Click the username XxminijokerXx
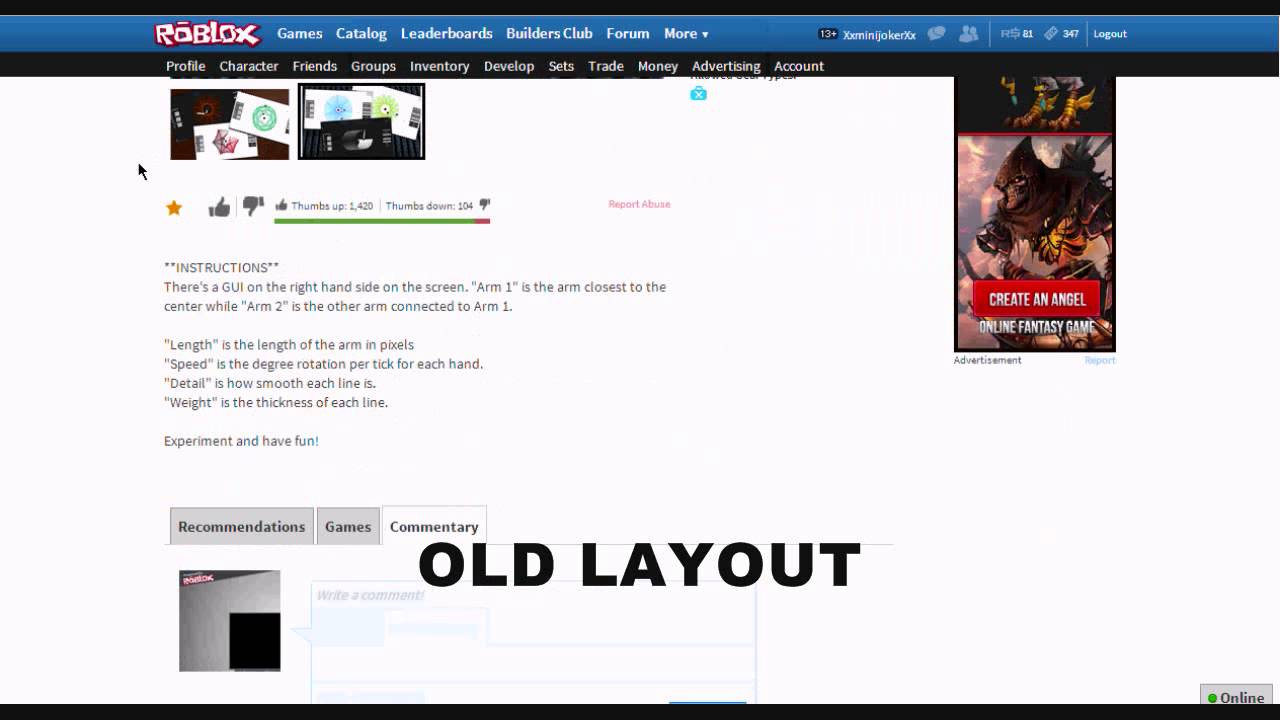 click(x=879, y=35)
